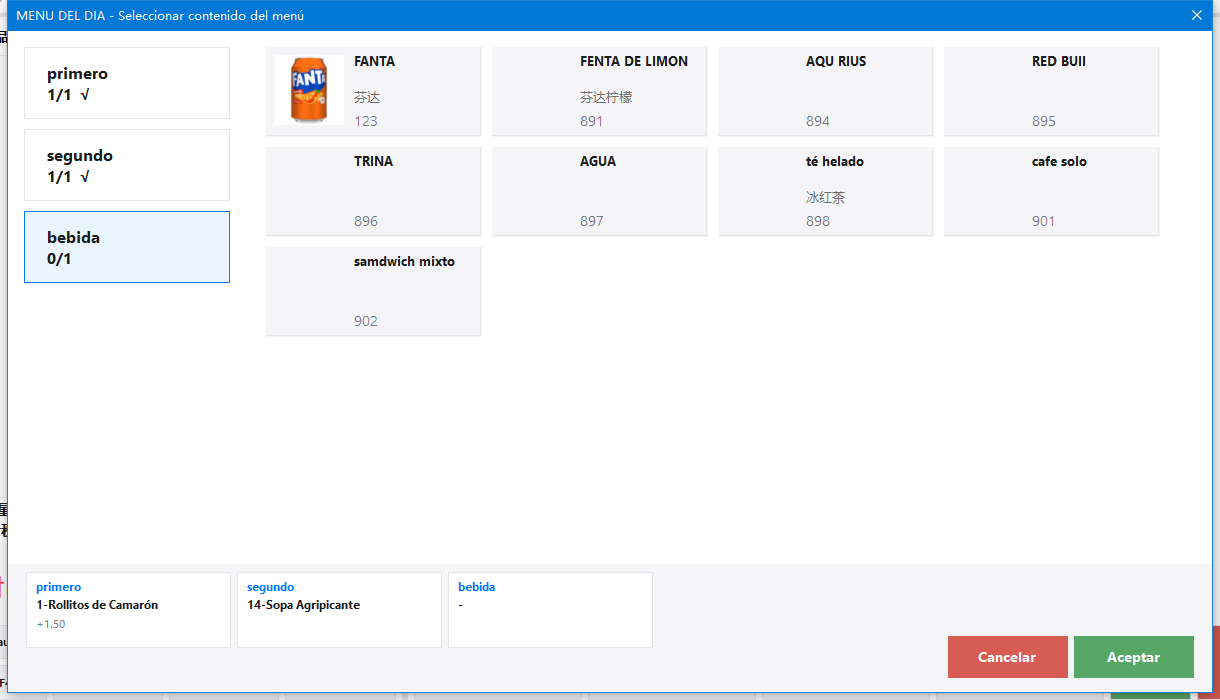Select the empty bebida summary box
This screenshot has width=1220, height=700.
(550, 610)
